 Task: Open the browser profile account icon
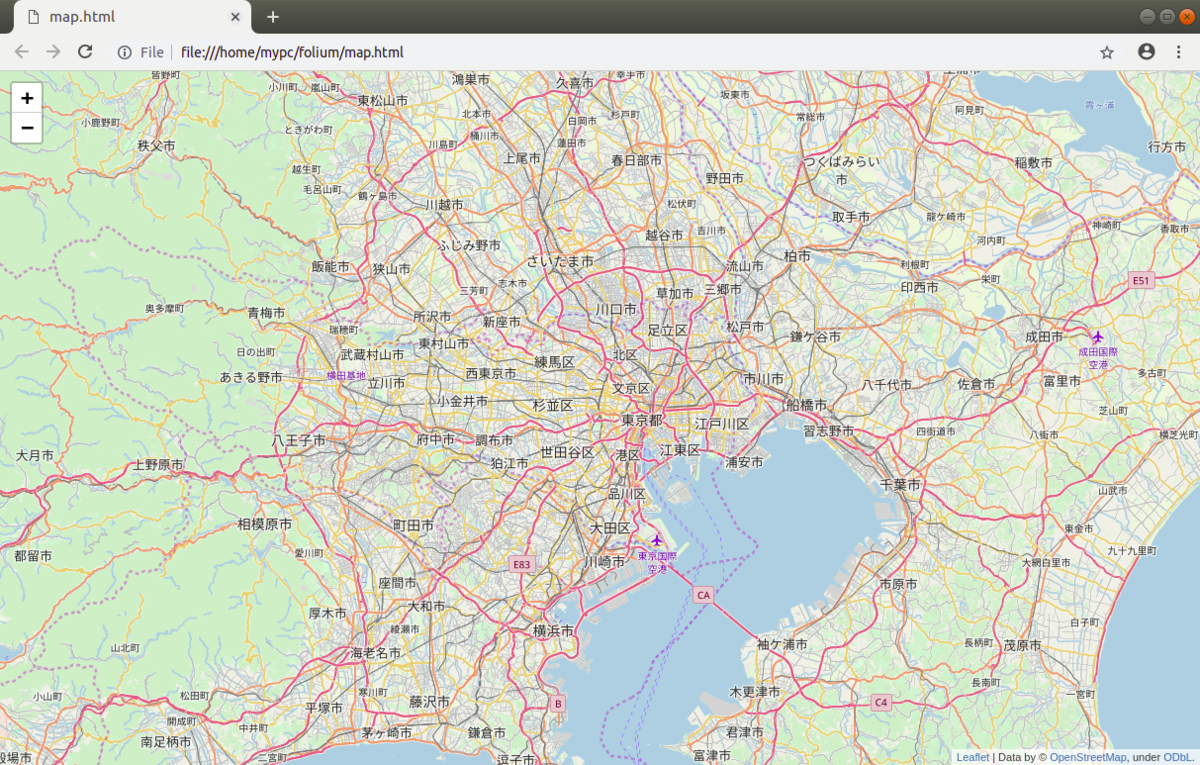coord(1146,52)
